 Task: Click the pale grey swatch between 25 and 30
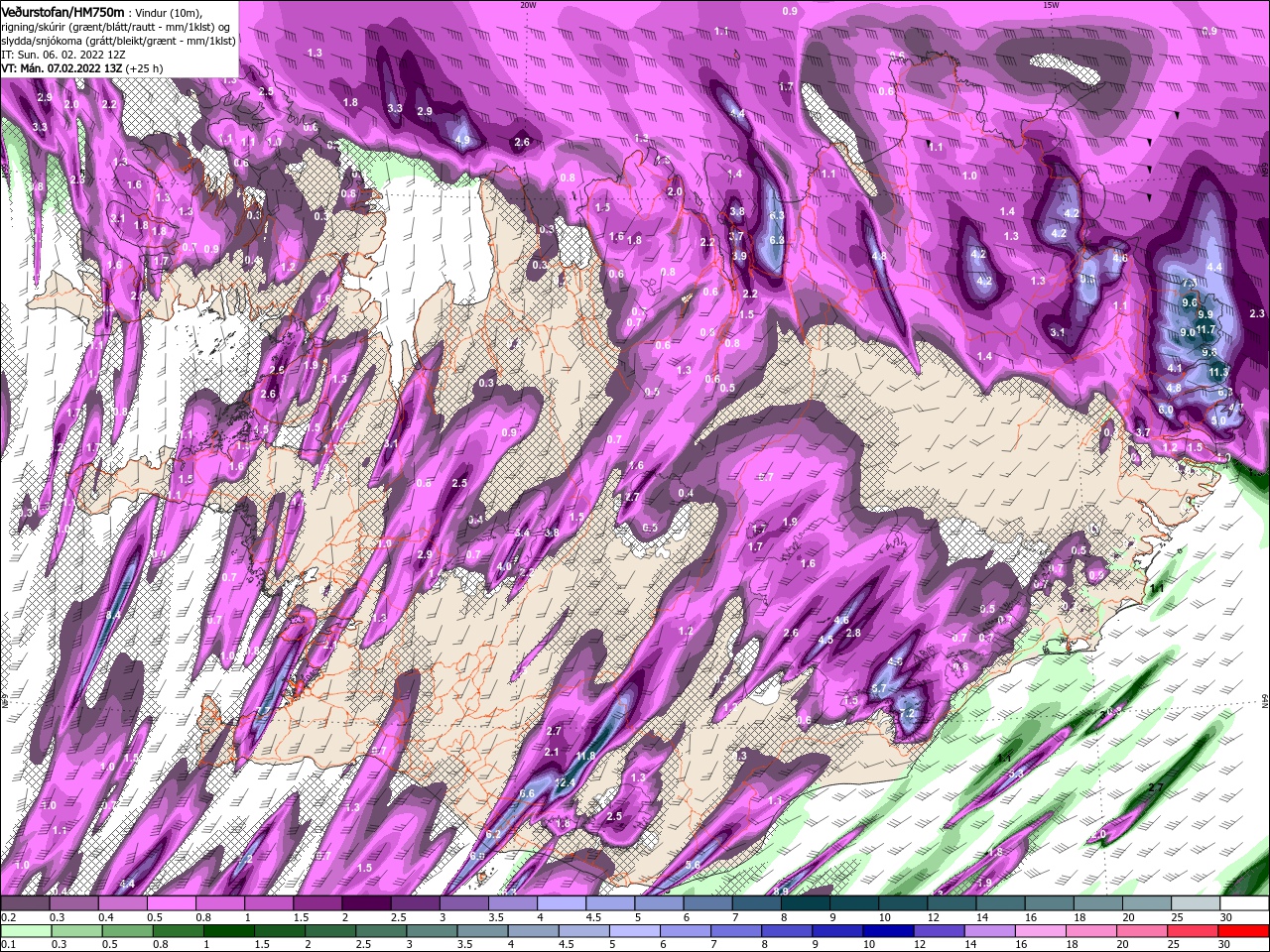point(1196,903)
